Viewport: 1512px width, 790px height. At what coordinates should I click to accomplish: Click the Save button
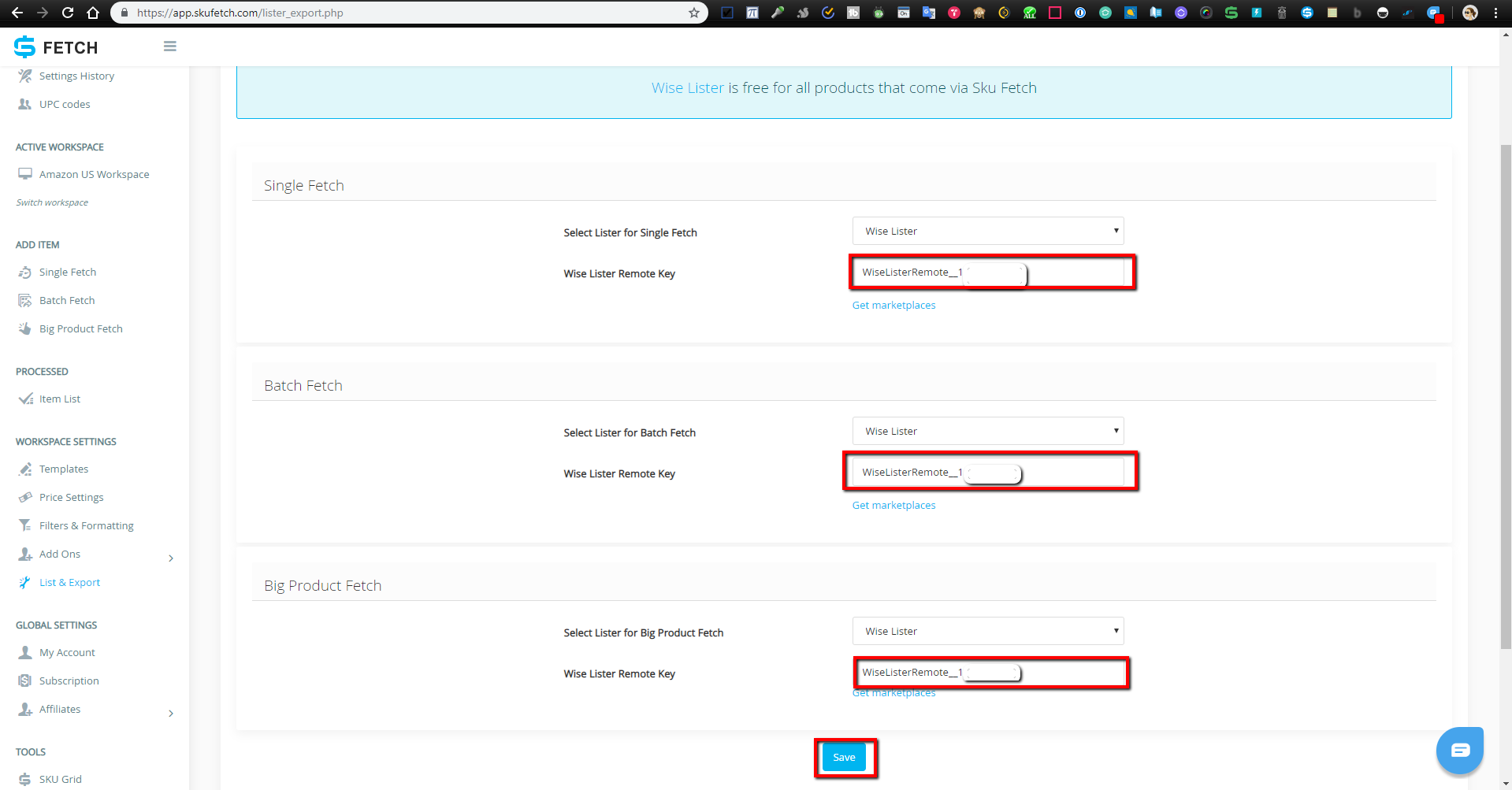[x=844, y=758]
